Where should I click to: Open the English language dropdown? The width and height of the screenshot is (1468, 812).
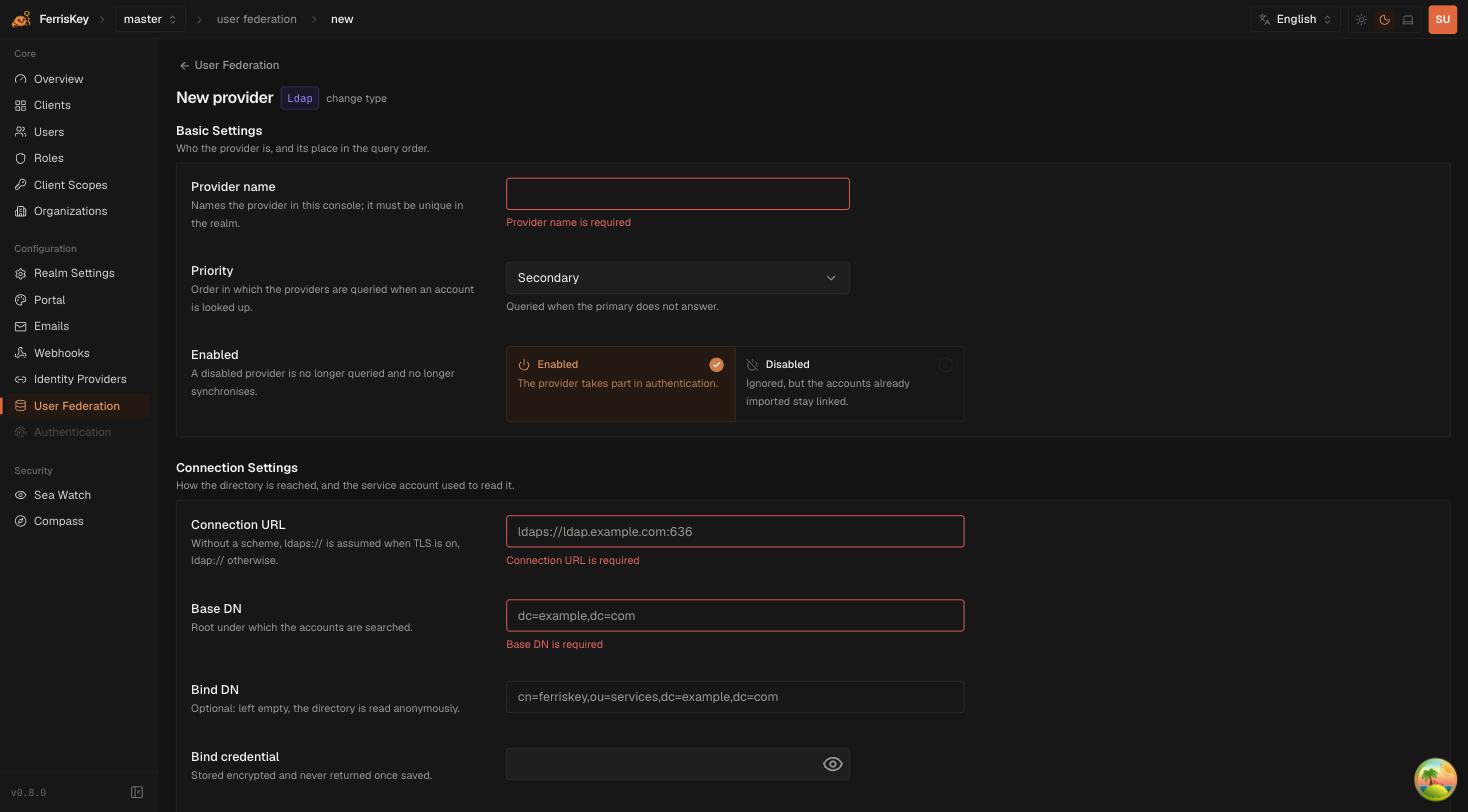[1295, 19]
